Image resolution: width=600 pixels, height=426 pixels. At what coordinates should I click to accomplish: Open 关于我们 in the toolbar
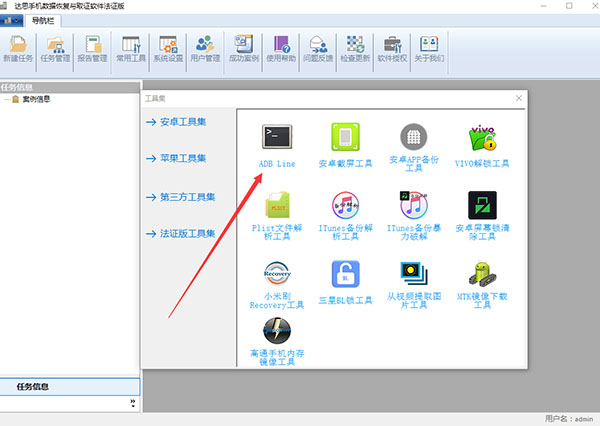pos(429,49)
